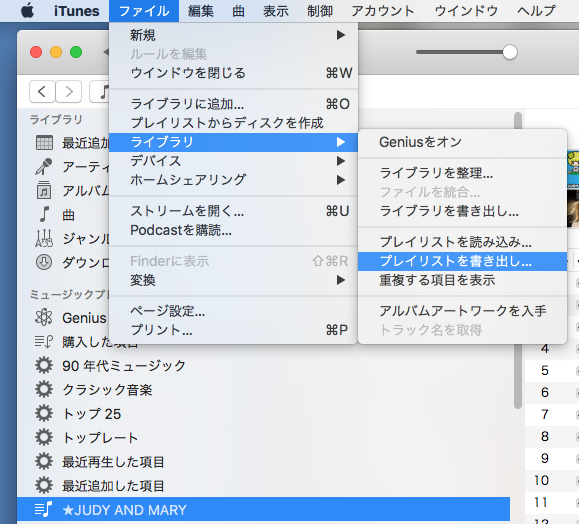Open the 編集 menu

coord(201,11)
